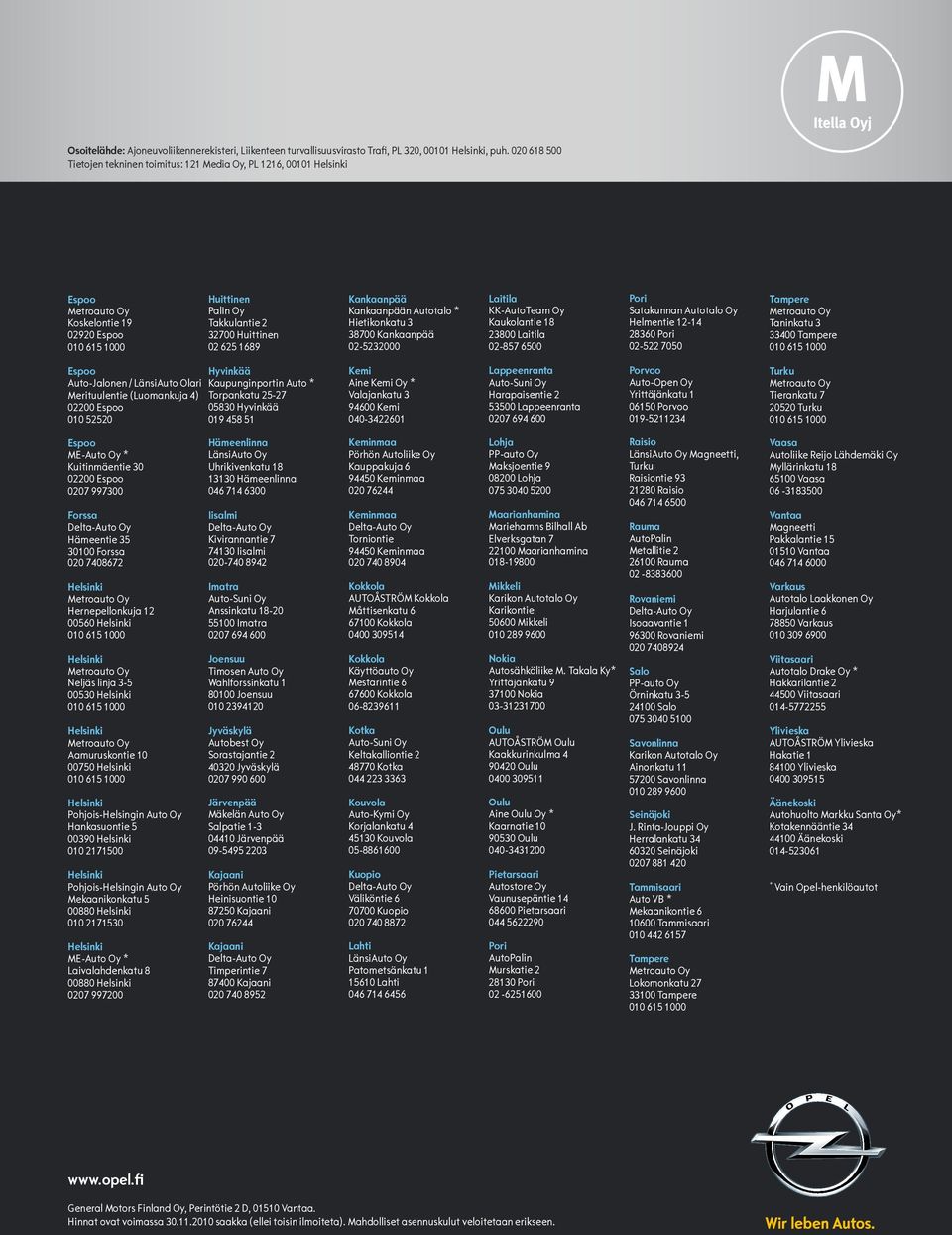Click the dealer name 'Mariehamns Bilhall Ab'
Screen dimensions: 952x1235
[537, 527]
